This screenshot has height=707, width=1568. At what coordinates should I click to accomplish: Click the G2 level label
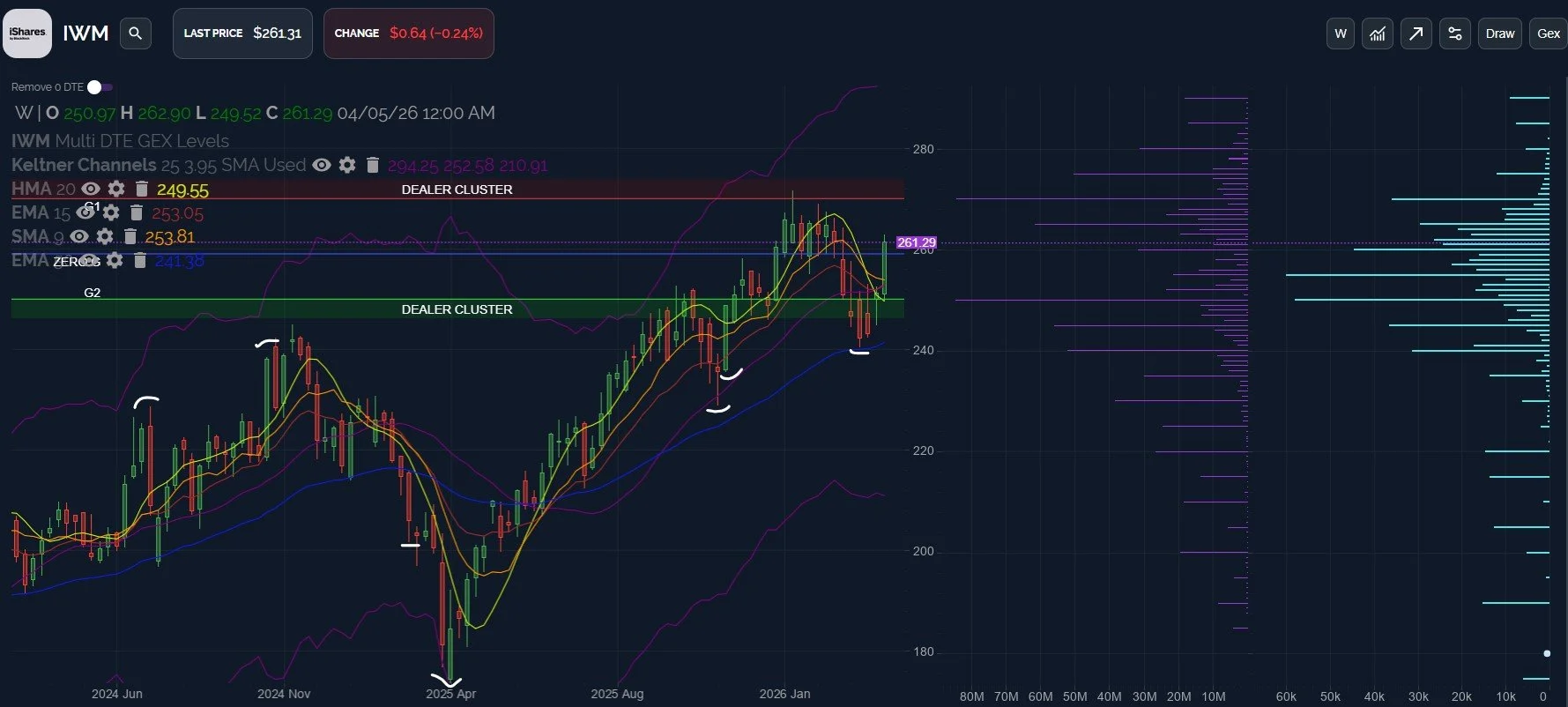(93, 293)
